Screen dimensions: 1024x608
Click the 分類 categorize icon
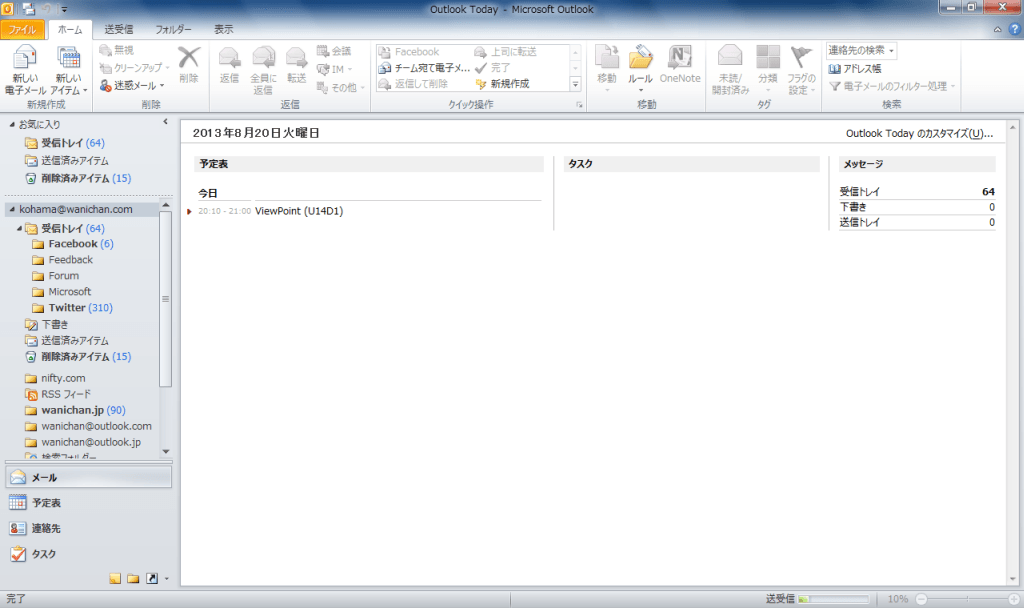(x=767, y=57)
